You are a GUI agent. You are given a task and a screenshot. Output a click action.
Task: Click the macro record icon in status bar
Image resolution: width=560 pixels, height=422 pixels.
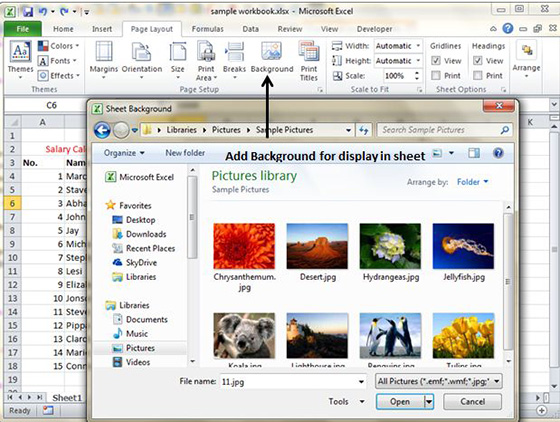click(x=48, y=411)
